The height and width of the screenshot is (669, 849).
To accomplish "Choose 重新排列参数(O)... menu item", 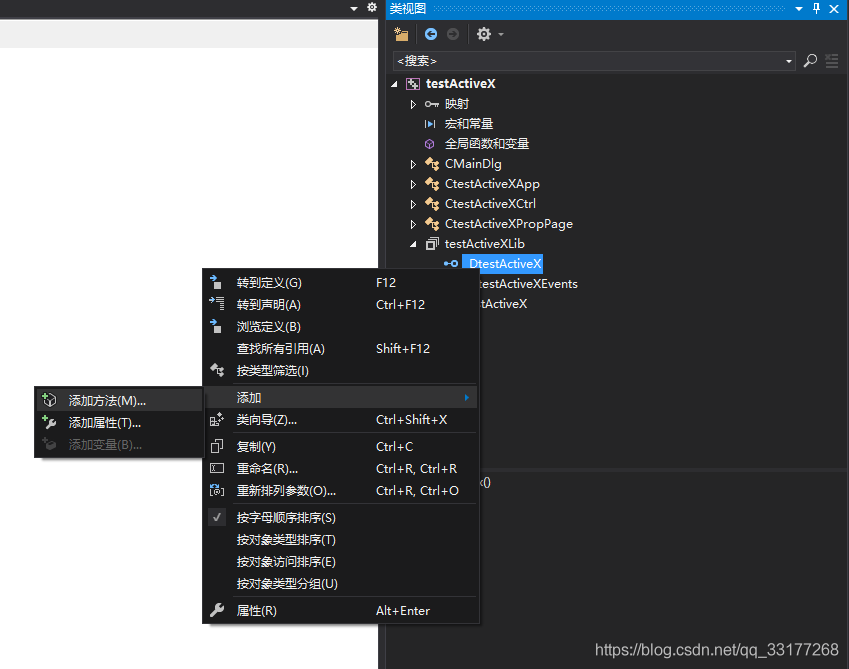I will click(341, 490).
